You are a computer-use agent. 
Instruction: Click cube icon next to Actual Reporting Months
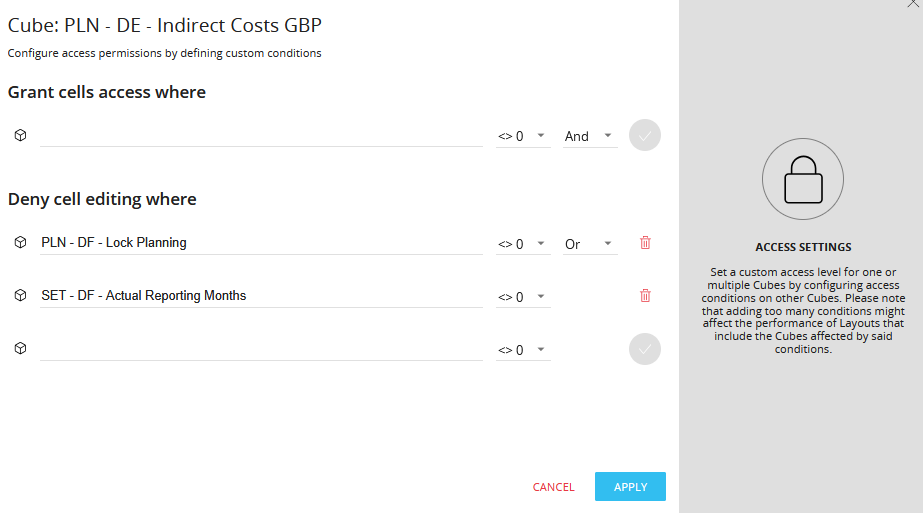click(x=20, y=295)
